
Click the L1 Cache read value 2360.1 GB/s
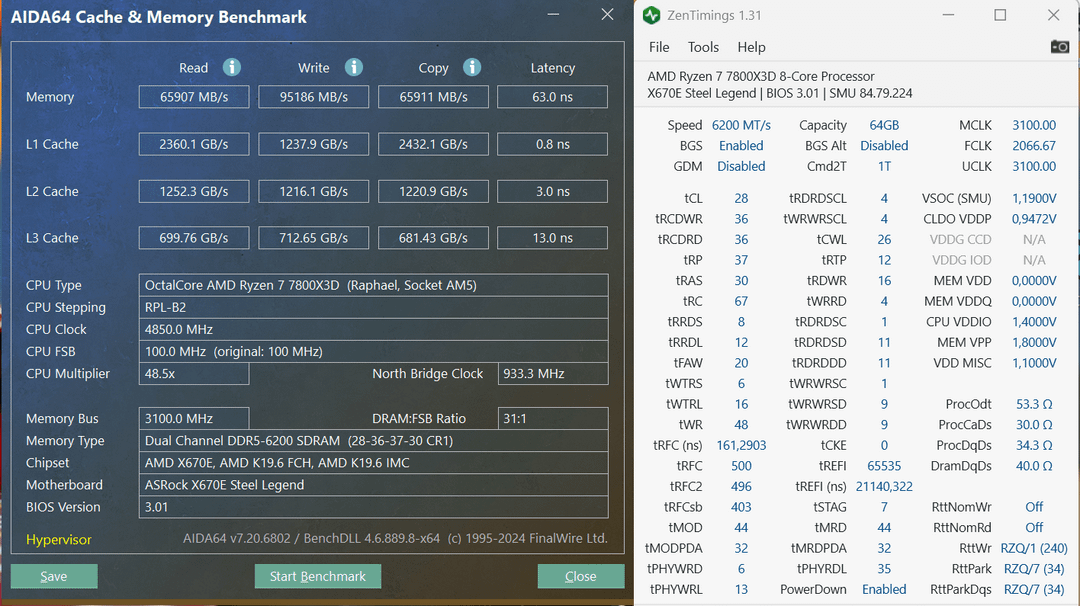point(194,144)
